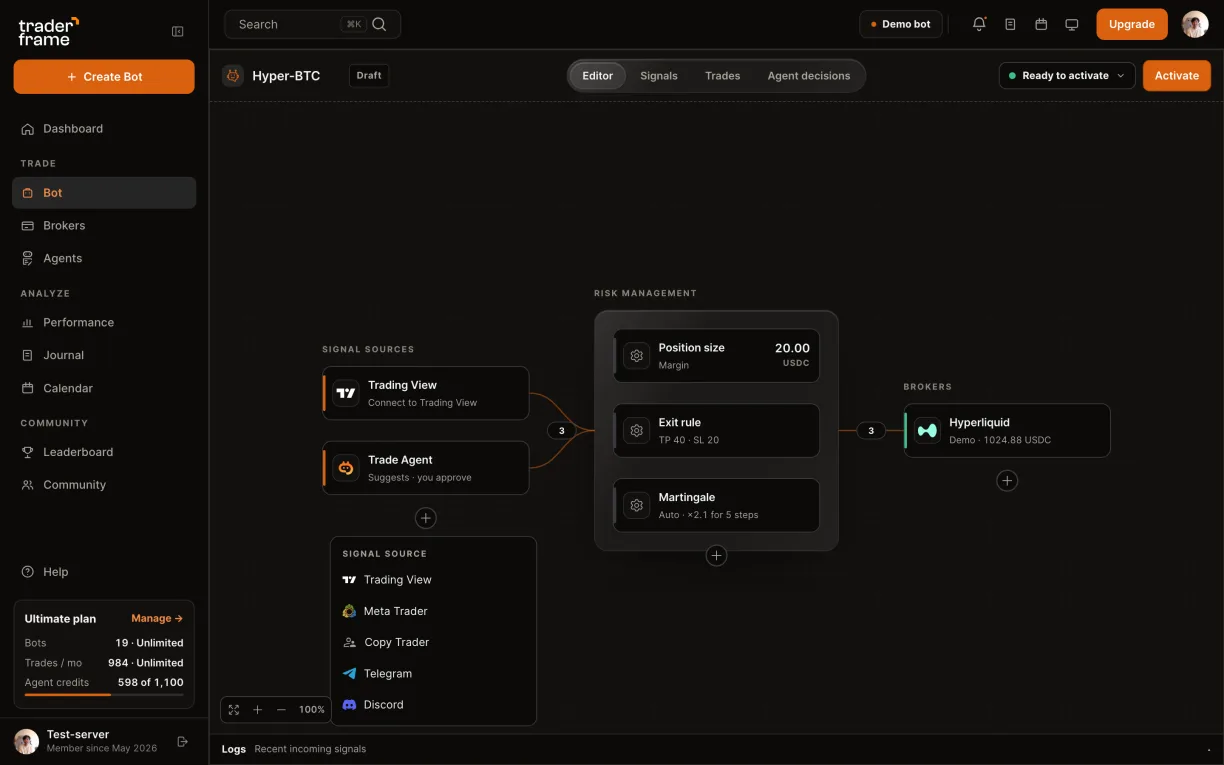Open Calendar in the sidebar
1224x765 pixels.
[104, 388]
